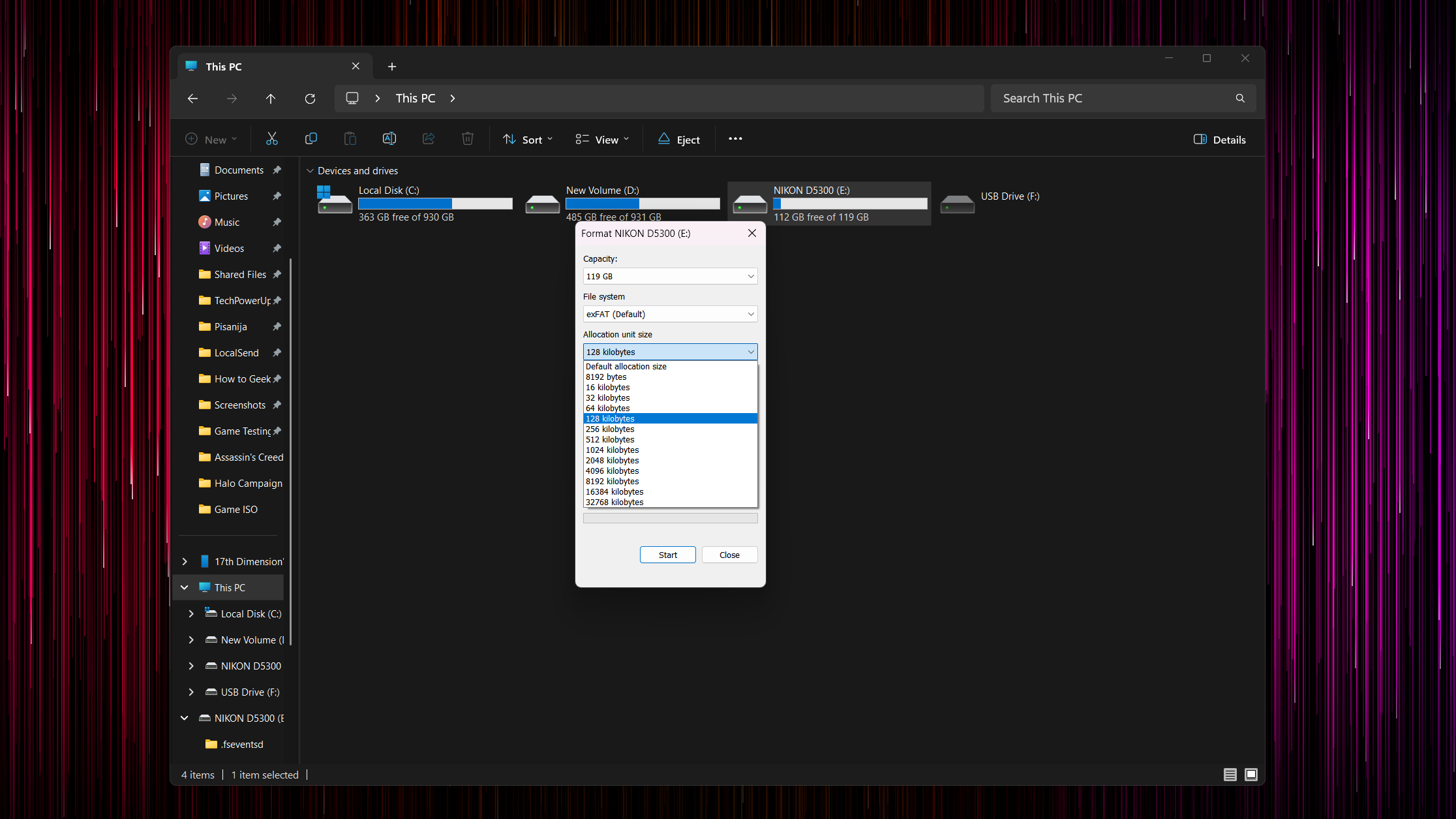The image size is (1456, 819).
Task: Click the format progress bar
Action: click(x=670, y=519)
